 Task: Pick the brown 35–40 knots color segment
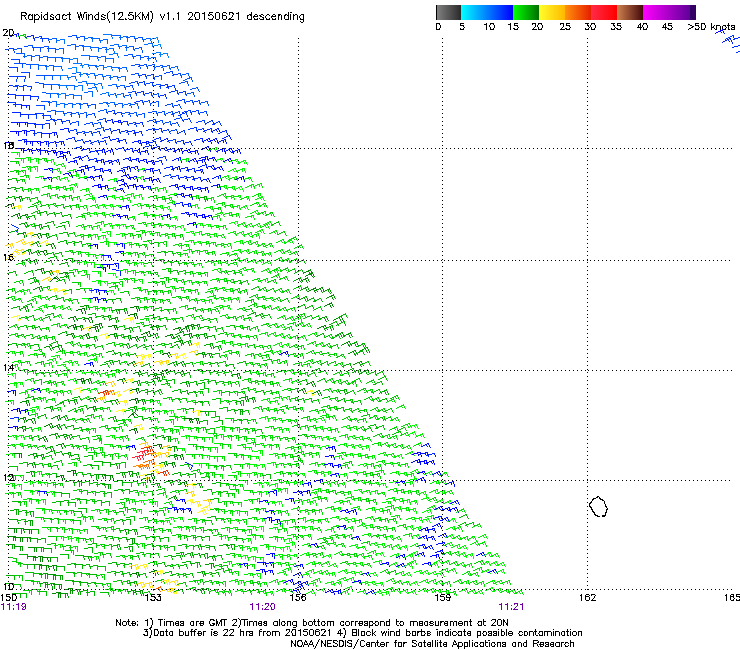(630, 12)
